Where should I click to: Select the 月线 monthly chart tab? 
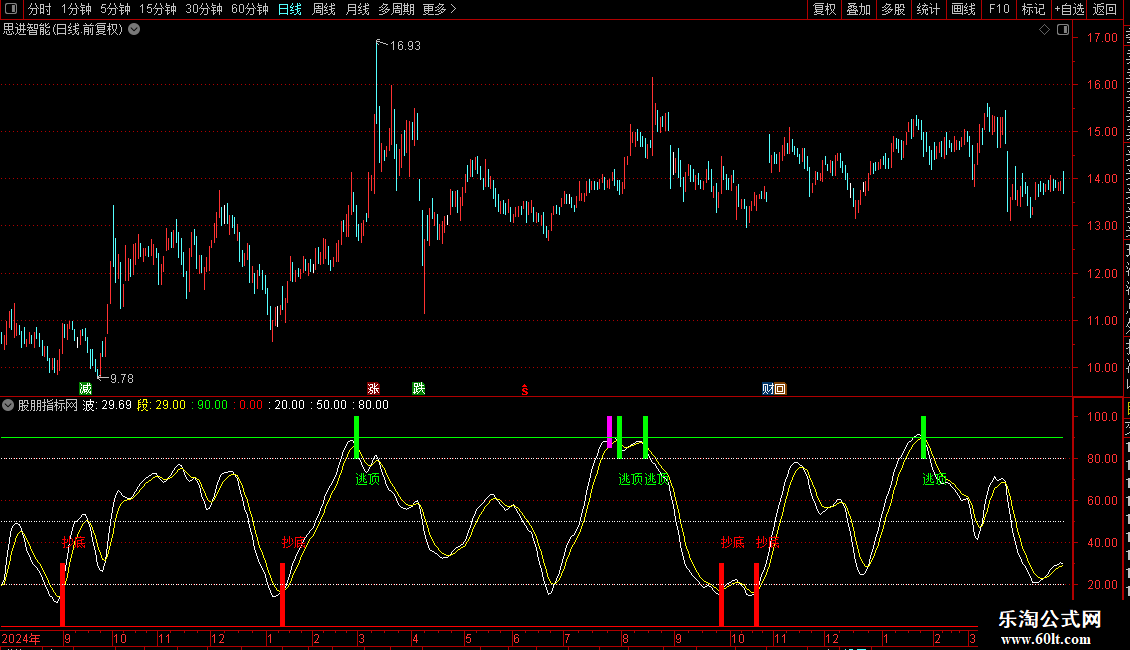tap(357, 9)
